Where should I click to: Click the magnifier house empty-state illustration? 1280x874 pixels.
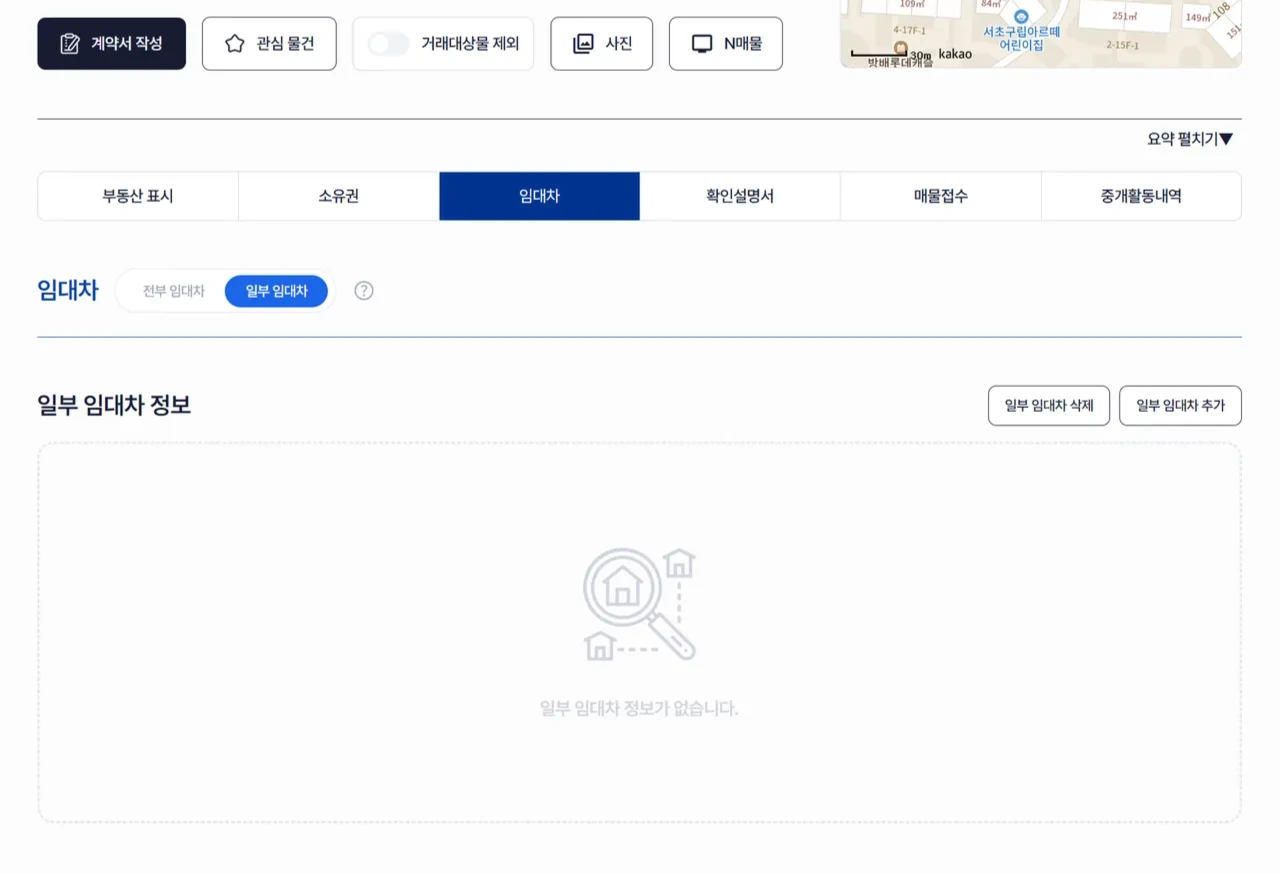point(639,604)
